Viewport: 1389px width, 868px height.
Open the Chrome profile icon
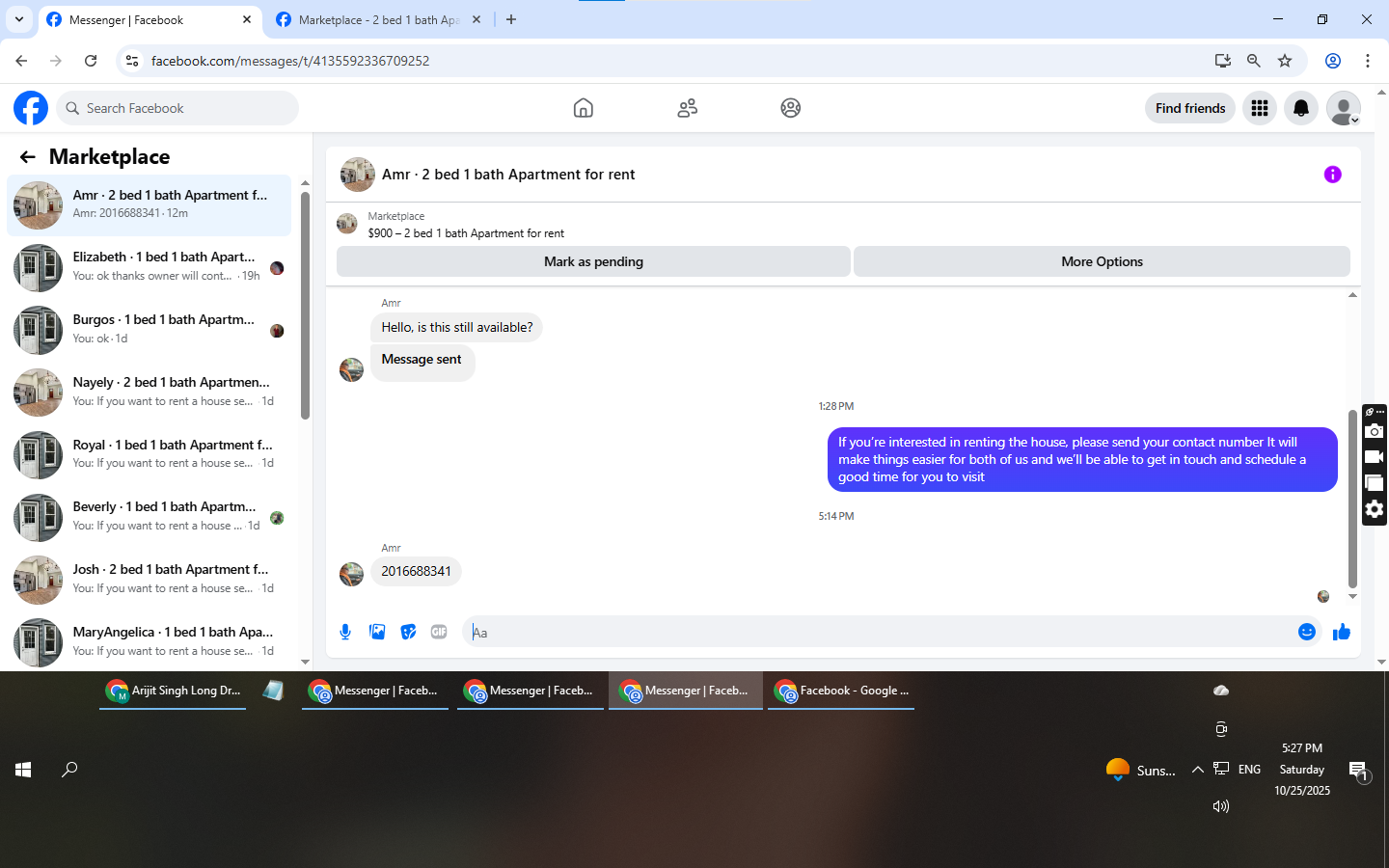click(1332, 61)
